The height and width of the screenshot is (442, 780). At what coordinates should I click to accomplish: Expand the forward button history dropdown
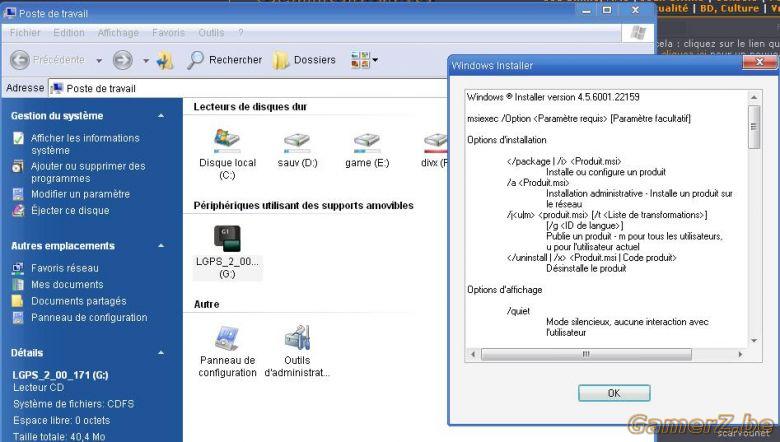coord(146,61)
